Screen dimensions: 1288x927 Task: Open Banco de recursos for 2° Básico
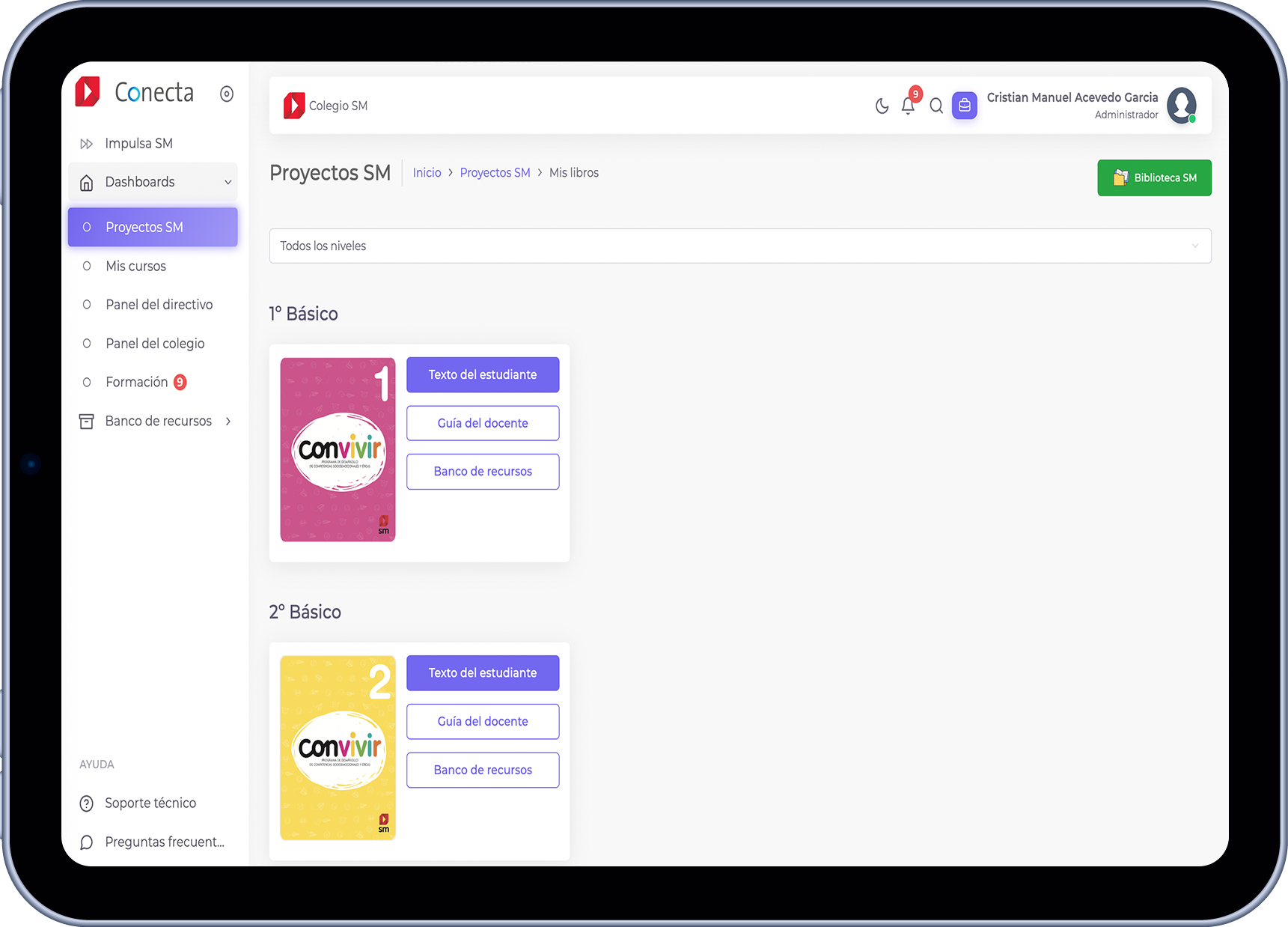pyautogui.click(x=483, y=770)
